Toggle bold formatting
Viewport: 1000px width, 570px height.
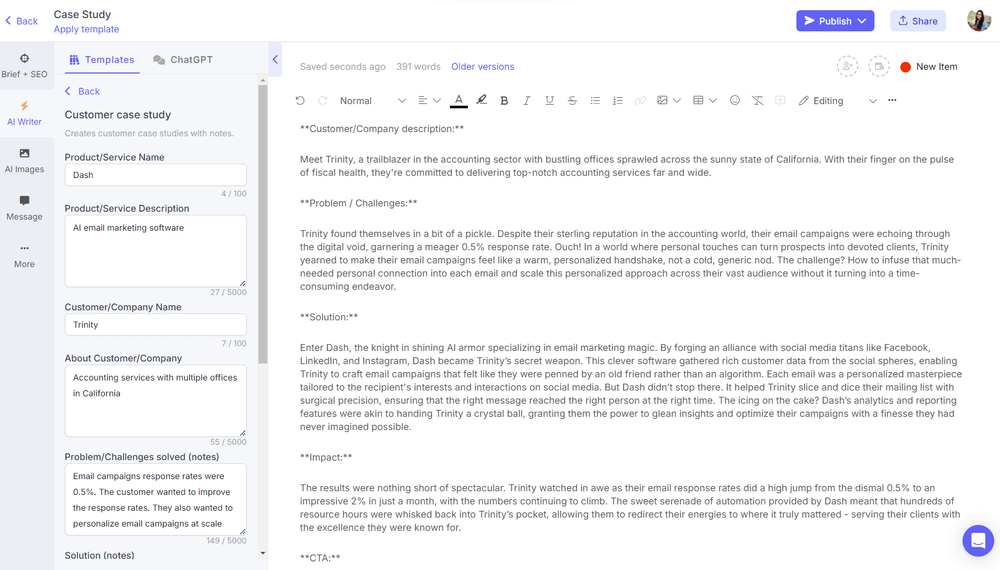[x=504, y=101]
